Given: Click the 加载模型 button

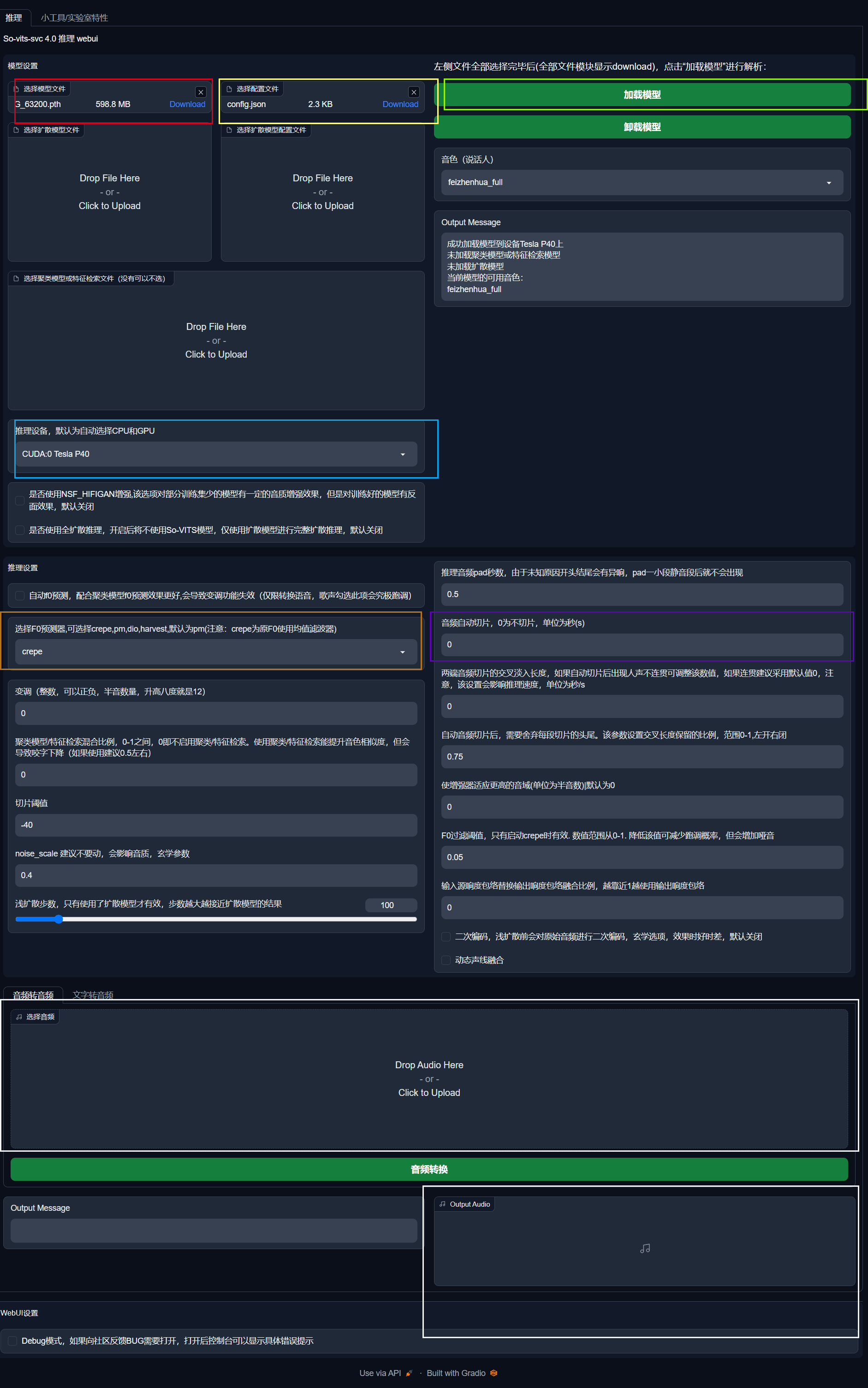Looking at the screenshot, I should pyautogui.click(x=642, y=95).
